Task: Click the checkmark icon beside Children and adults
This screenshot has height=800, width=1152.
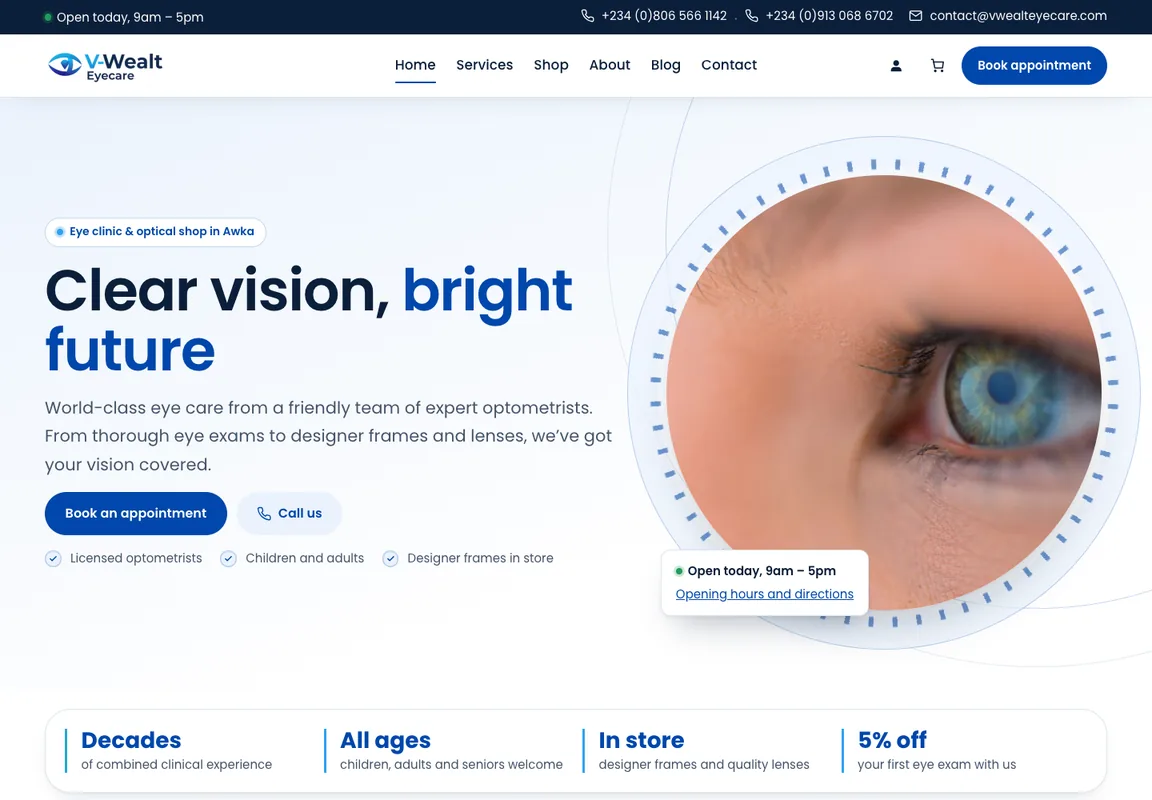Action: [x=228, y=558]
